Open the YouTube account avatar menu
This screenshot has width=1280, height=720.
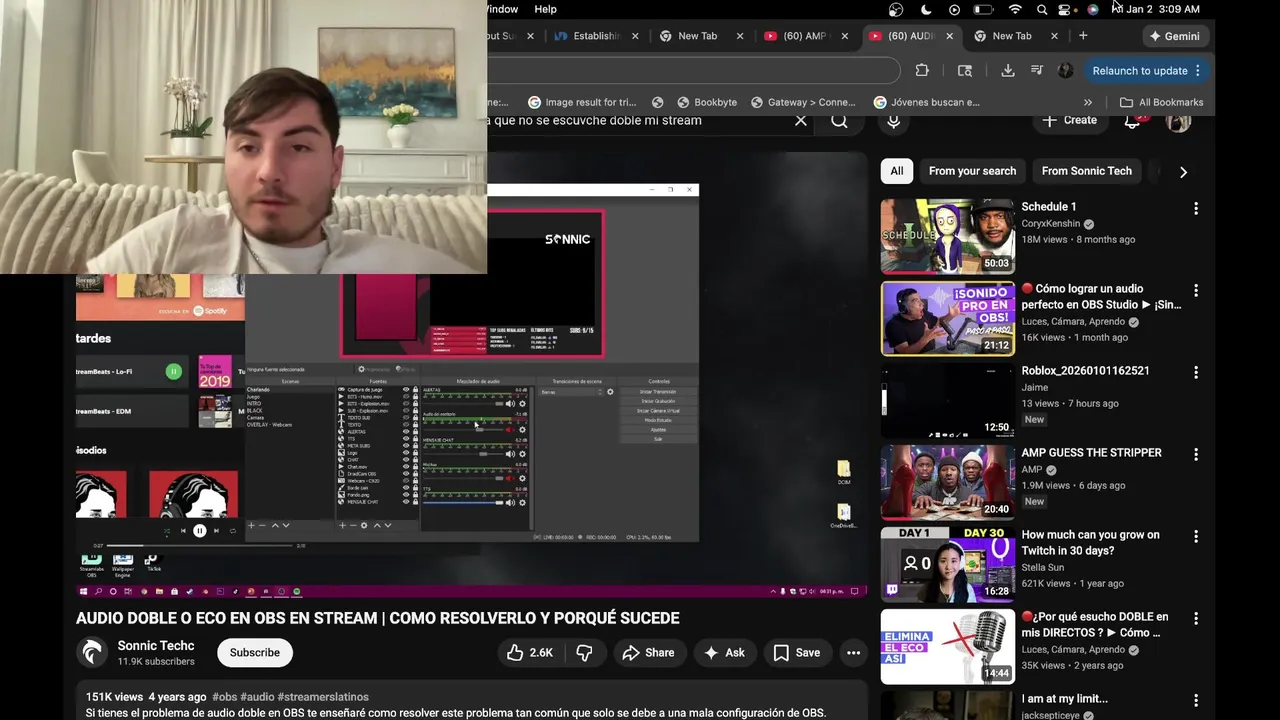point(1179,120)
